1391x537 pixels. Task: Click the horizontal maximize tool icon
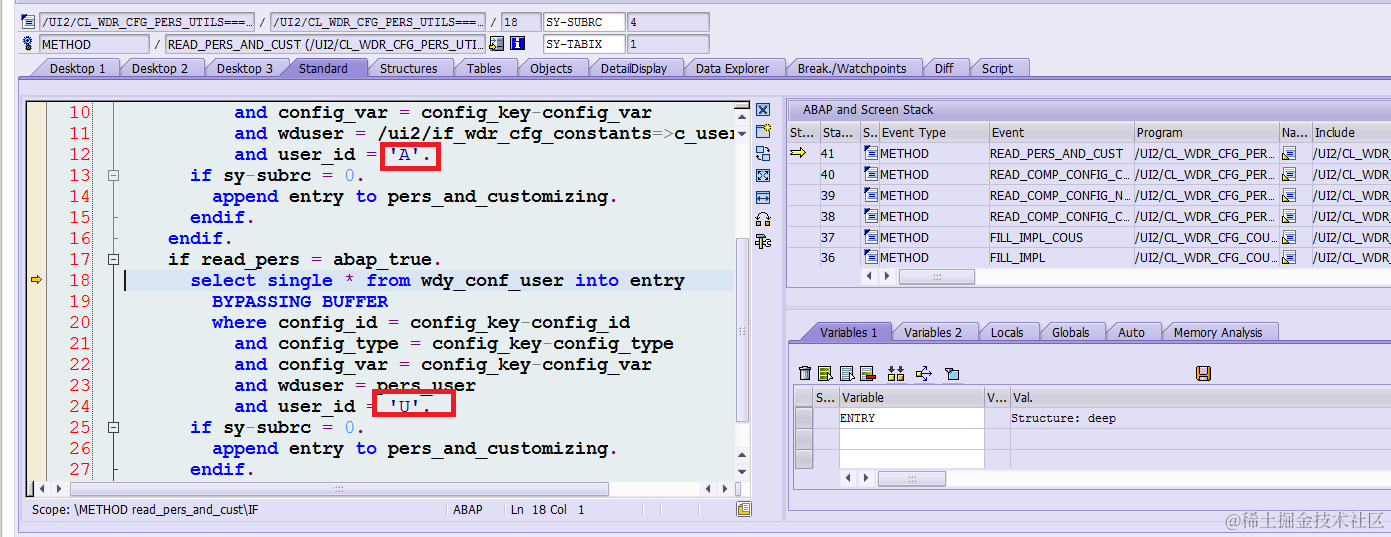coord(763,197)
